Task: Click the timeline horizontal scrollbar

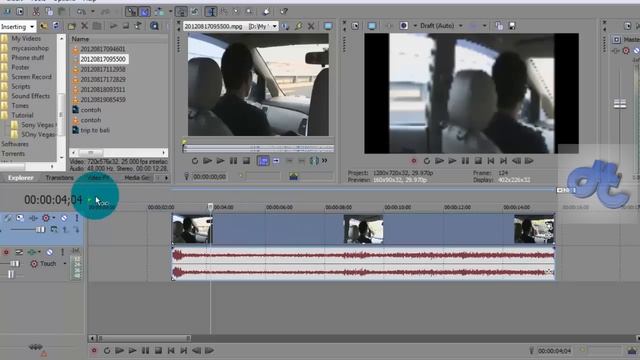Action: pos(144,338)
